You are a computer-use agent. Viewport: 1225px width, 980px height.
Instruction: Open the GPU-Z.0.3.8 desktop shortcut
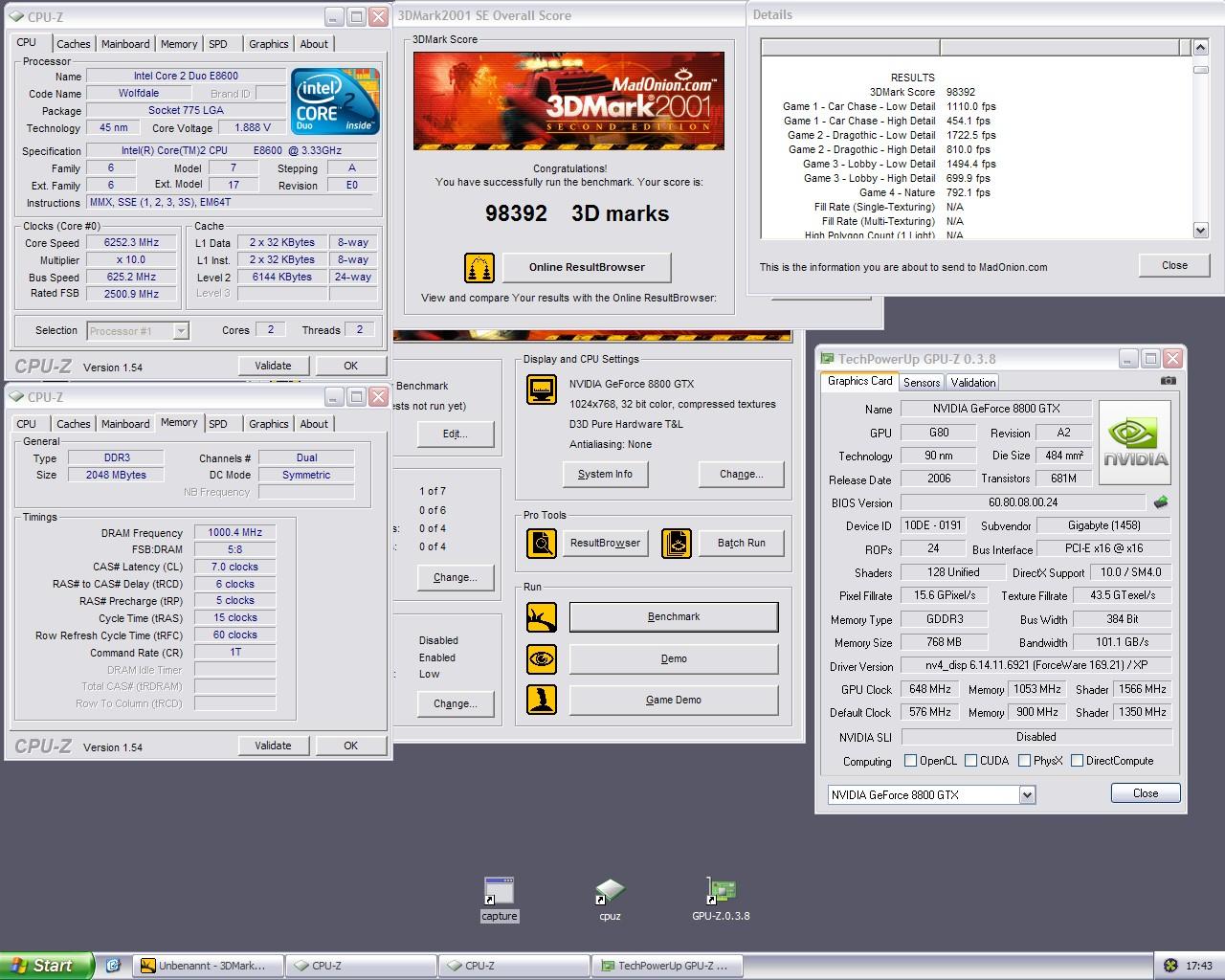click(721, 899)
